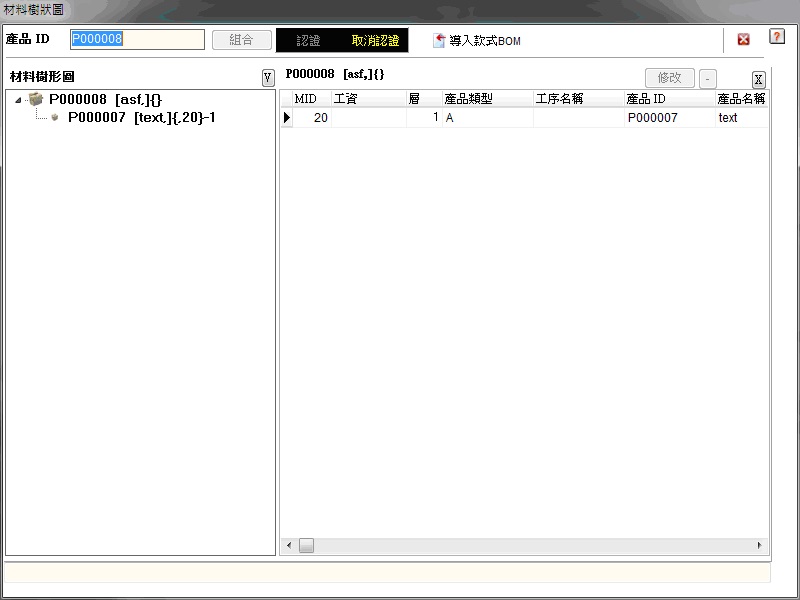Select P000008 [asf,]{} tree item
This screenshot has height=600, width=800.
click(106, 99)
